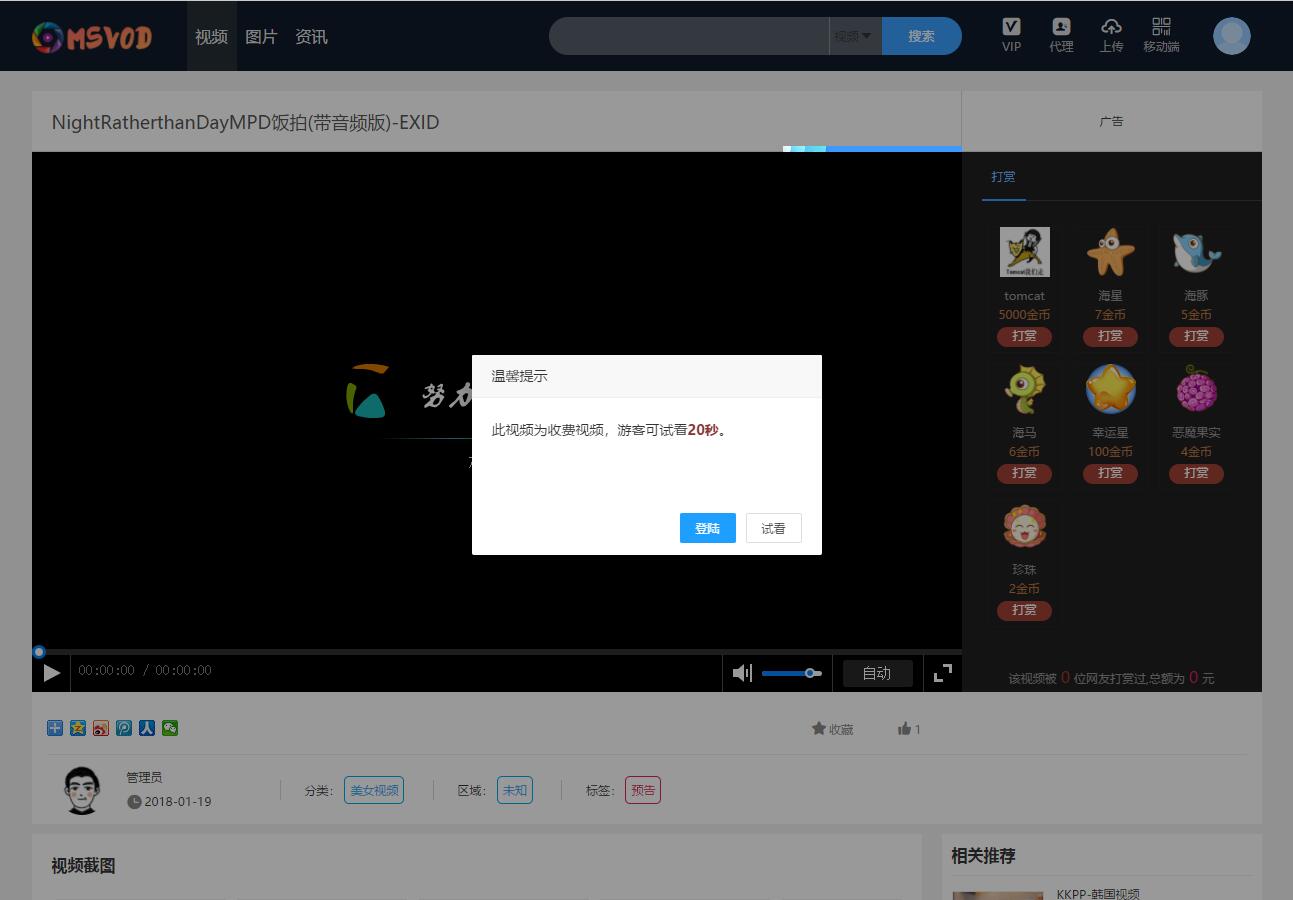Open the 视频 navigation tab
Viewport: 1293px width, 900px height.
tap(211, 37)
